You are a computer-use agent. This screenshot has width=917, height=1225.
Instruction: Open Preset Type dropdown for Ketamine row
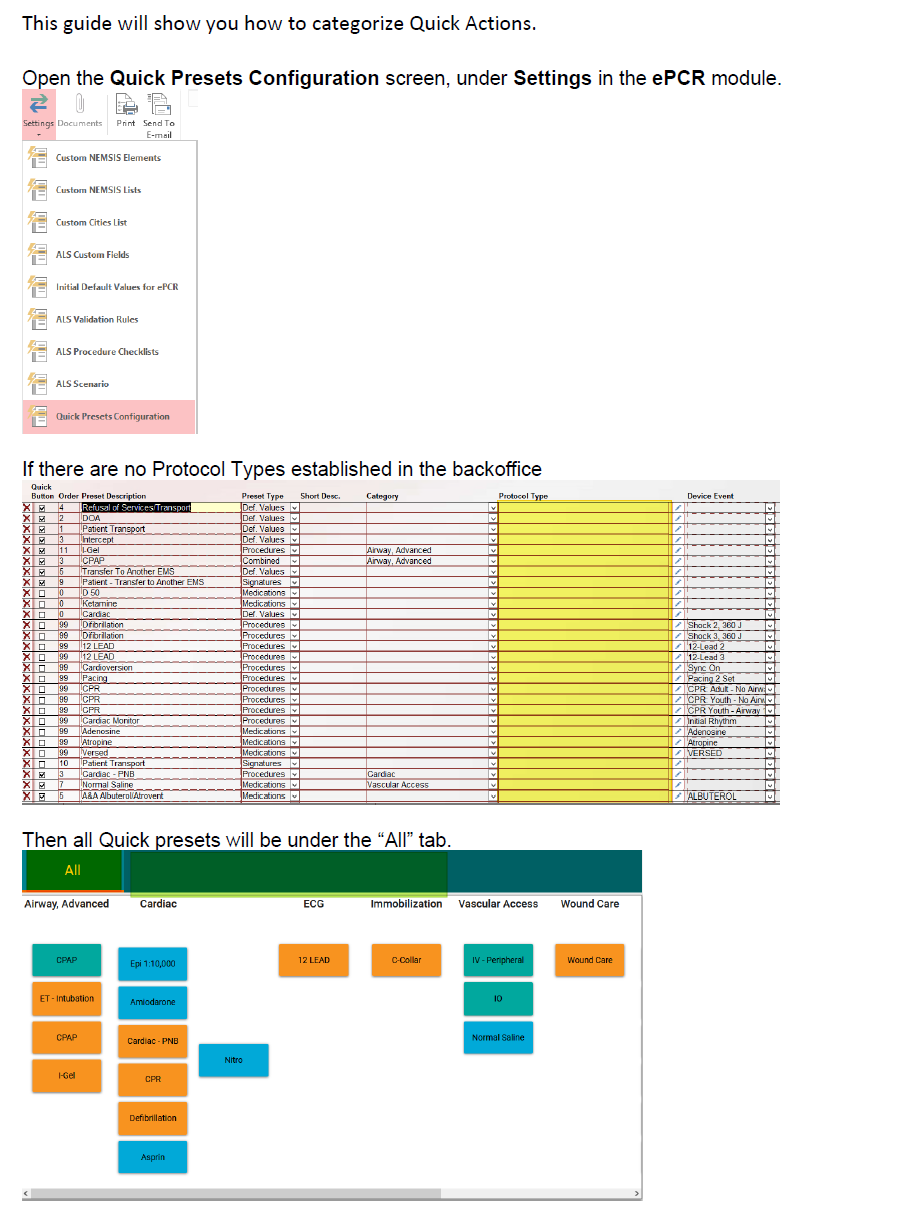point(295,603)
